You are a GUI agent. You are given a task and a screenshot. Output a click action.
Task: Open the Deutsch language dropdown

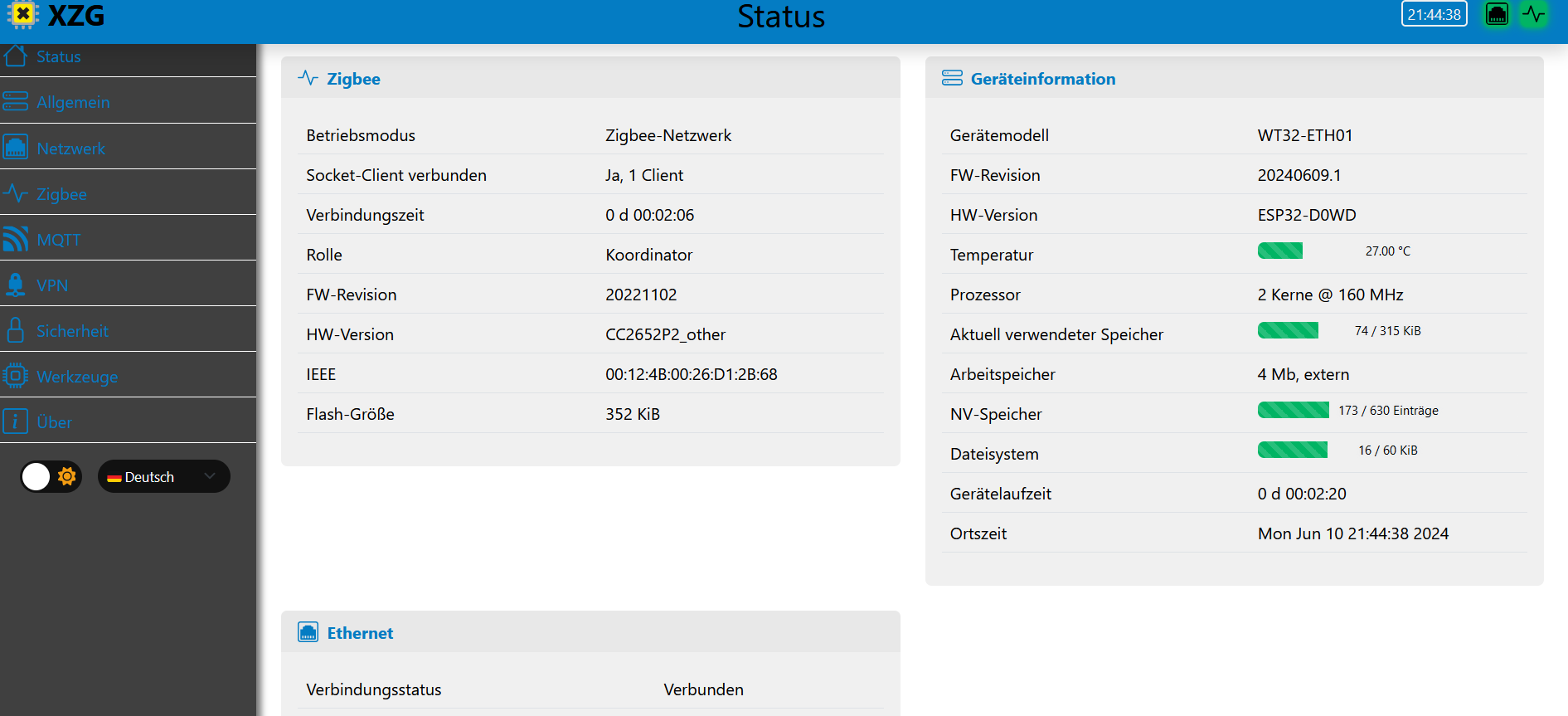coord(163,477)
